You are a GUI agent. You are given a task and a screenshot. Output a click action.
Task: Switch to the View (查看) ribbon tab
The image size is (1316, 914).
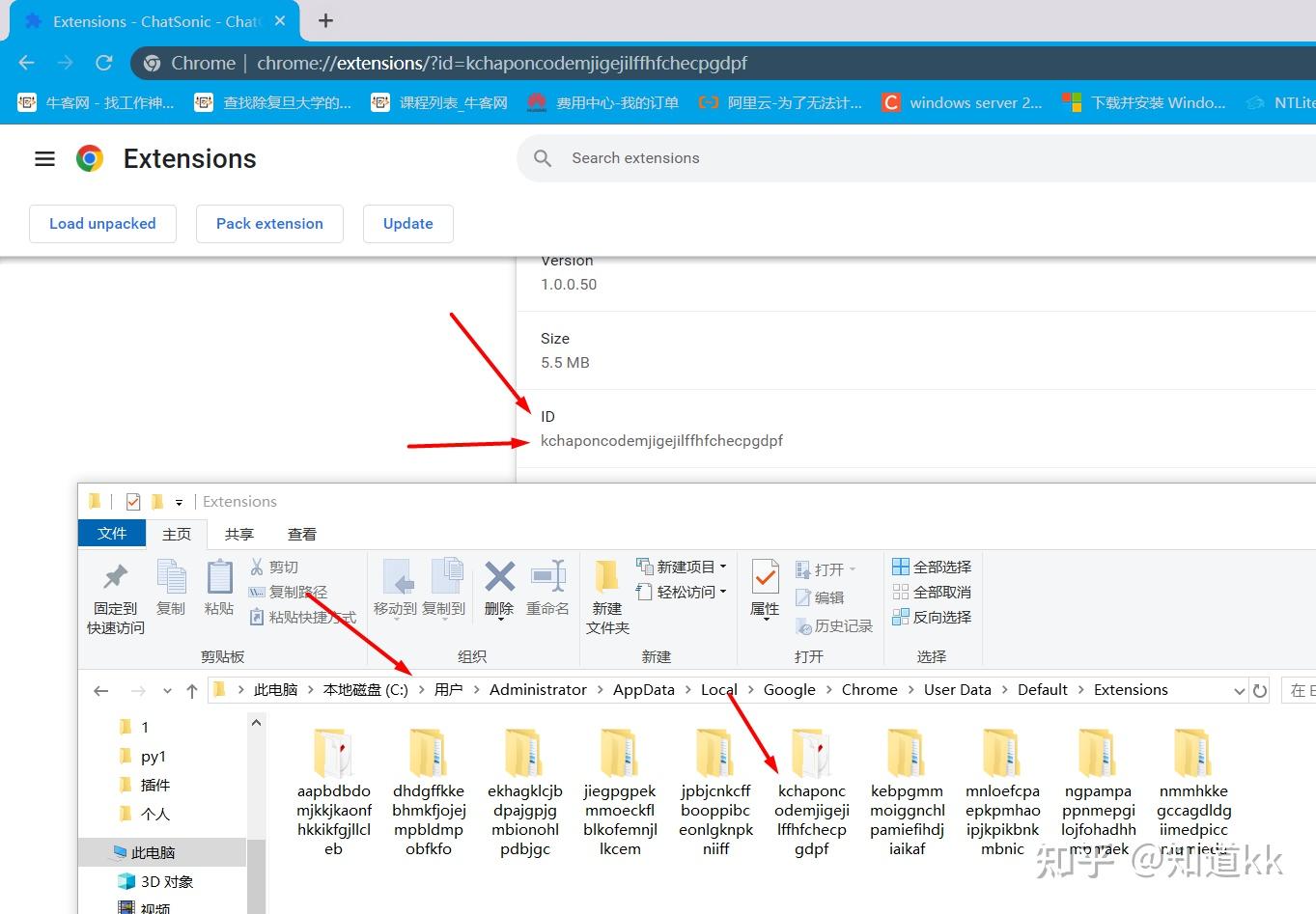[302, 534]
